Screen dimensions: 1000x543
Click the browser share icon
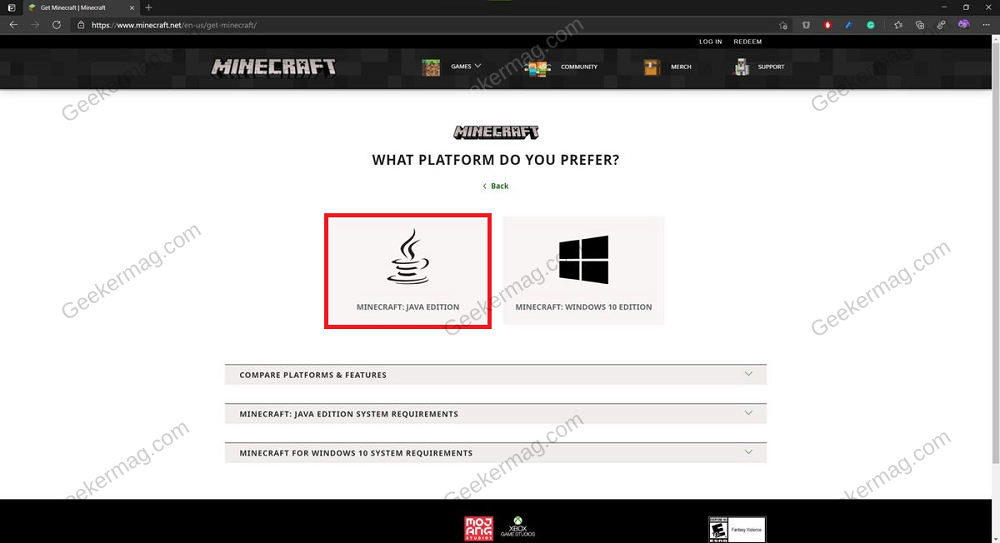click(x=941, y=25)
